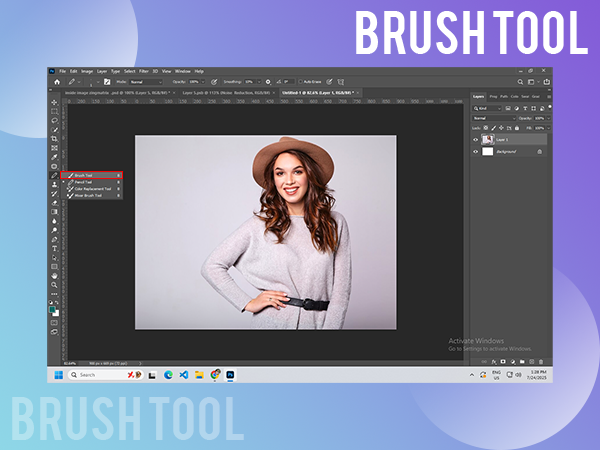Open the tool preset picker arrow
600x450 pixels.
click(79, 82)
